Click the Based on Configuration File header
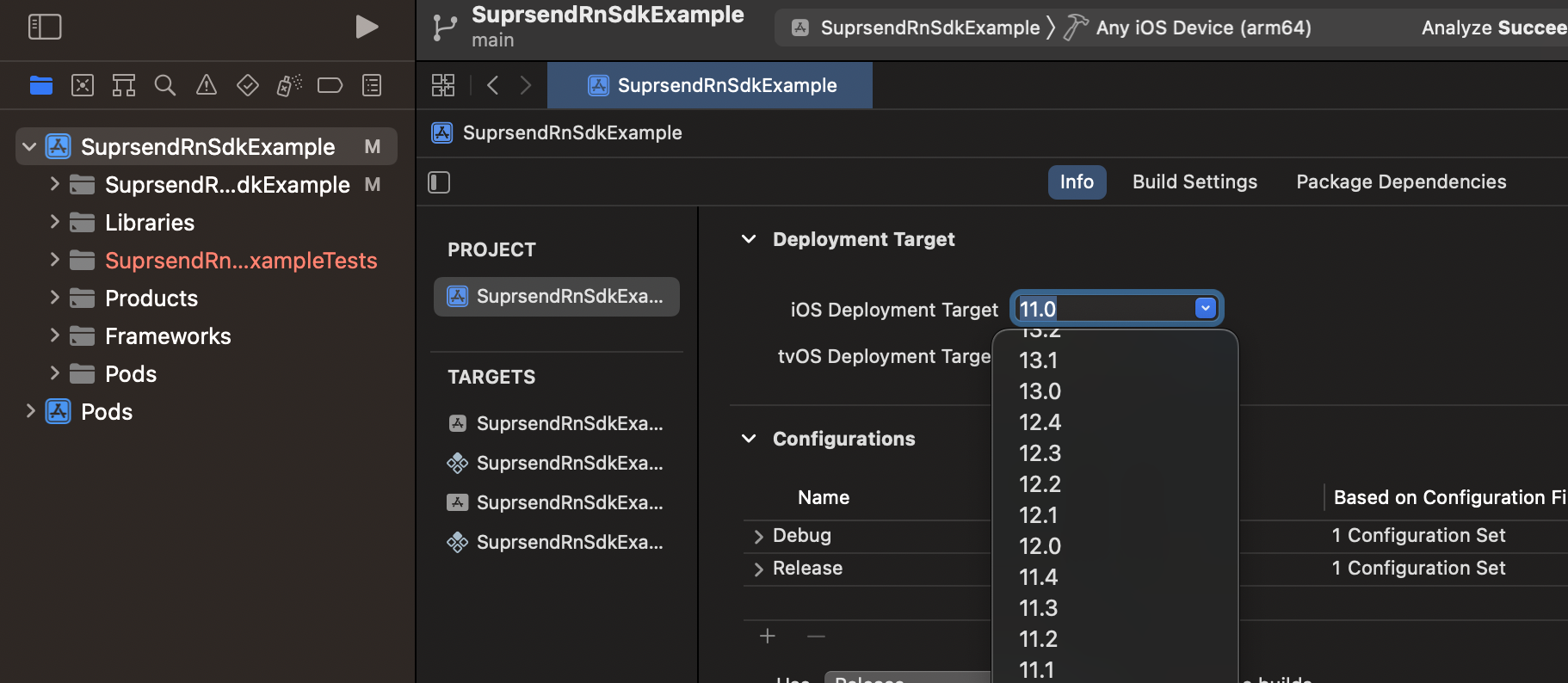 tap(1449, 497)
